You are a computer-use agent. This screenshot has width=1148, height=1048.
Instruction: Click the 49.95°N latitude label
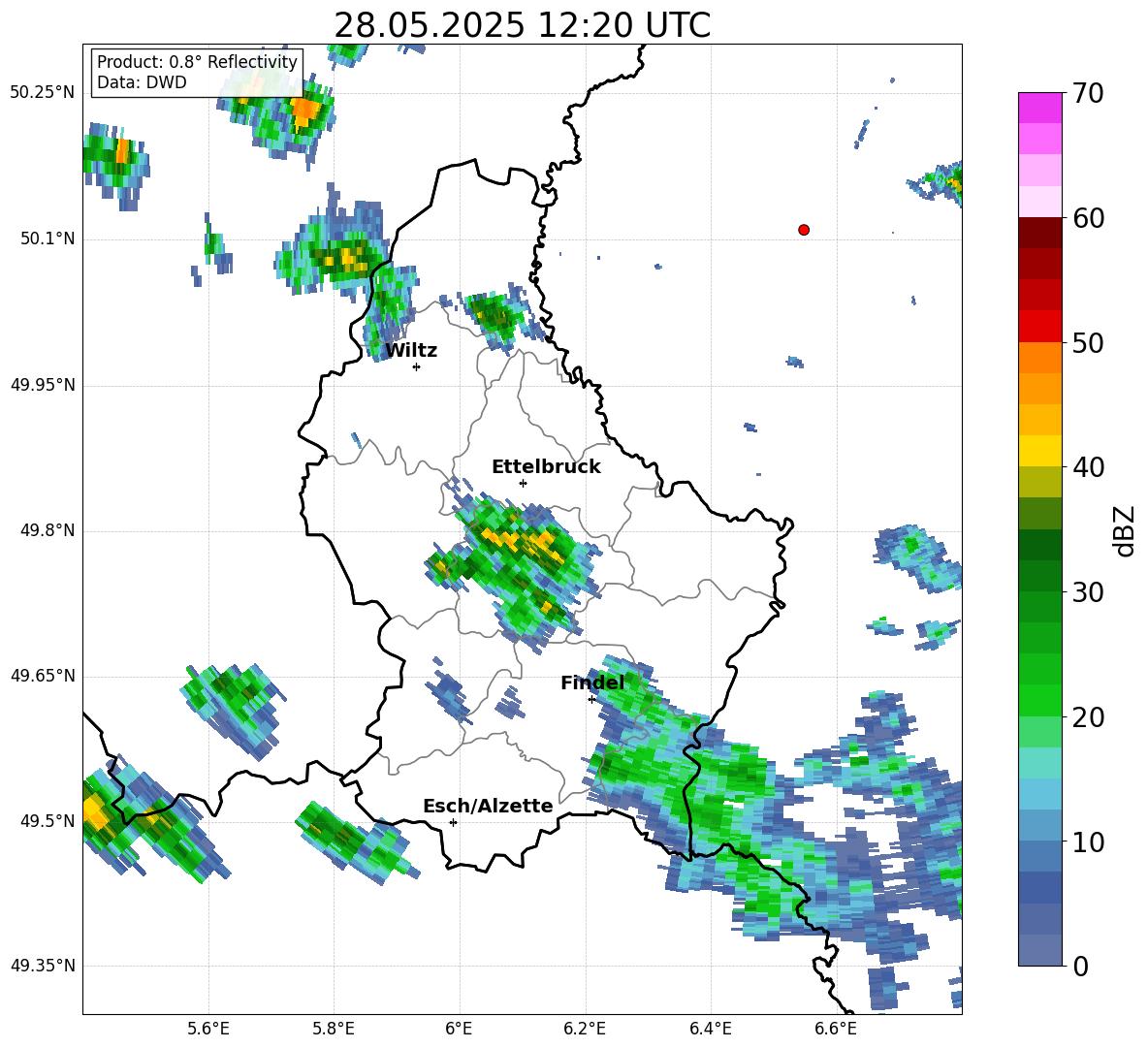[43, 385]
